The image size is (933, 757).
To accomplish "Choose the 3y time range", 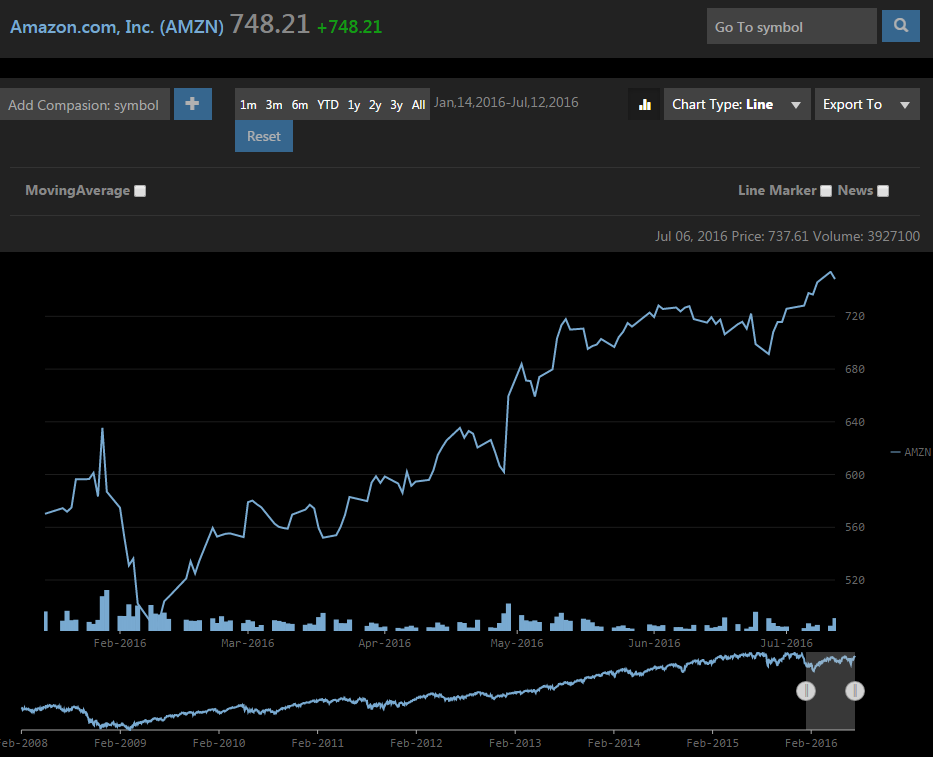I will (x=396, y=105).
